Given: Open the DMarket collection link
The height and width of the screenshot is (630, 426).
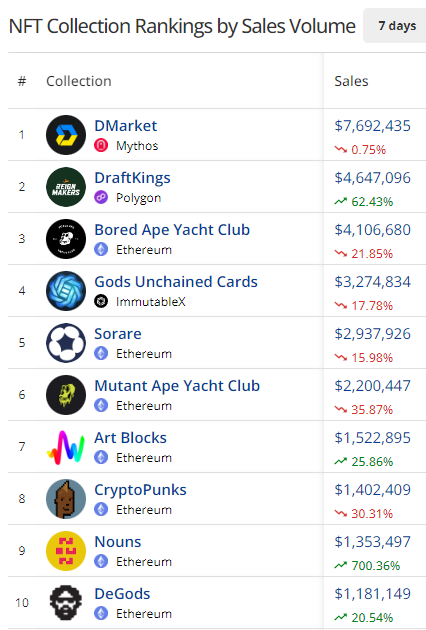Looking at the screenshot, I should pyautogui.click(x=125, y=126).
